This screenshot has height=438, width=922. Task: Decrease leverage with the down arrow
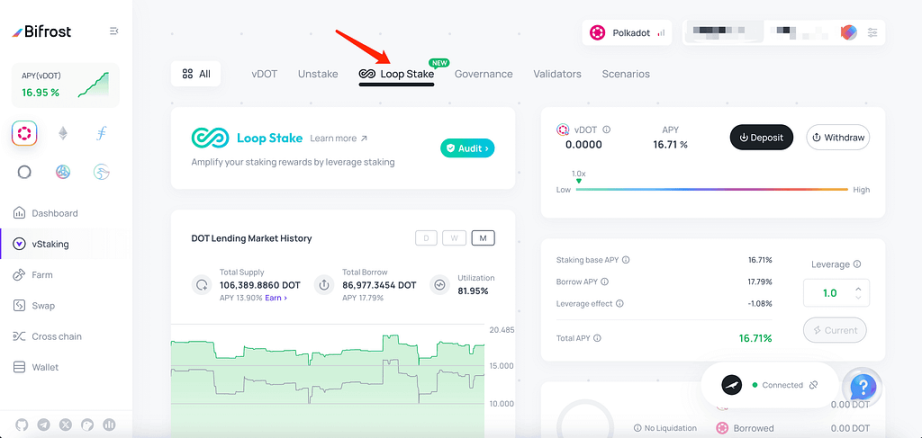858,297
